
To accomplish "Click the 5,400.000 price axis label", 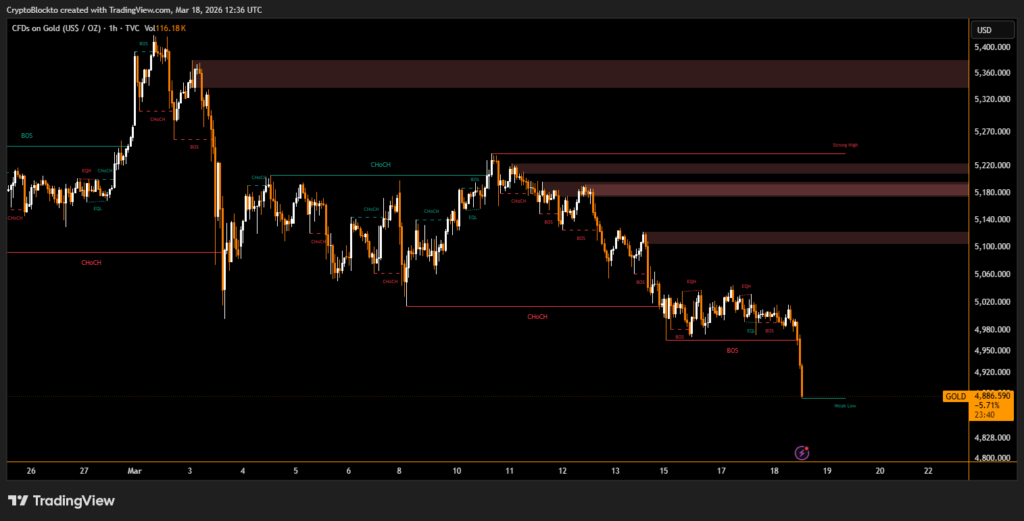I will tap(993, 48).
